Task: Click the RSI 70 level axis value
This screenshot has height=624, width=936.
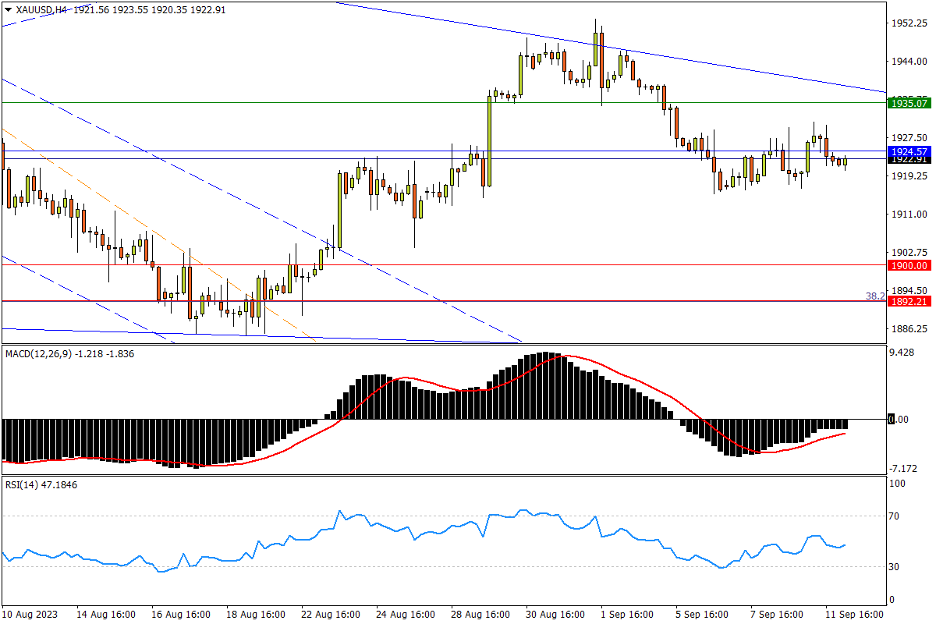Action: tap(896, 516)
